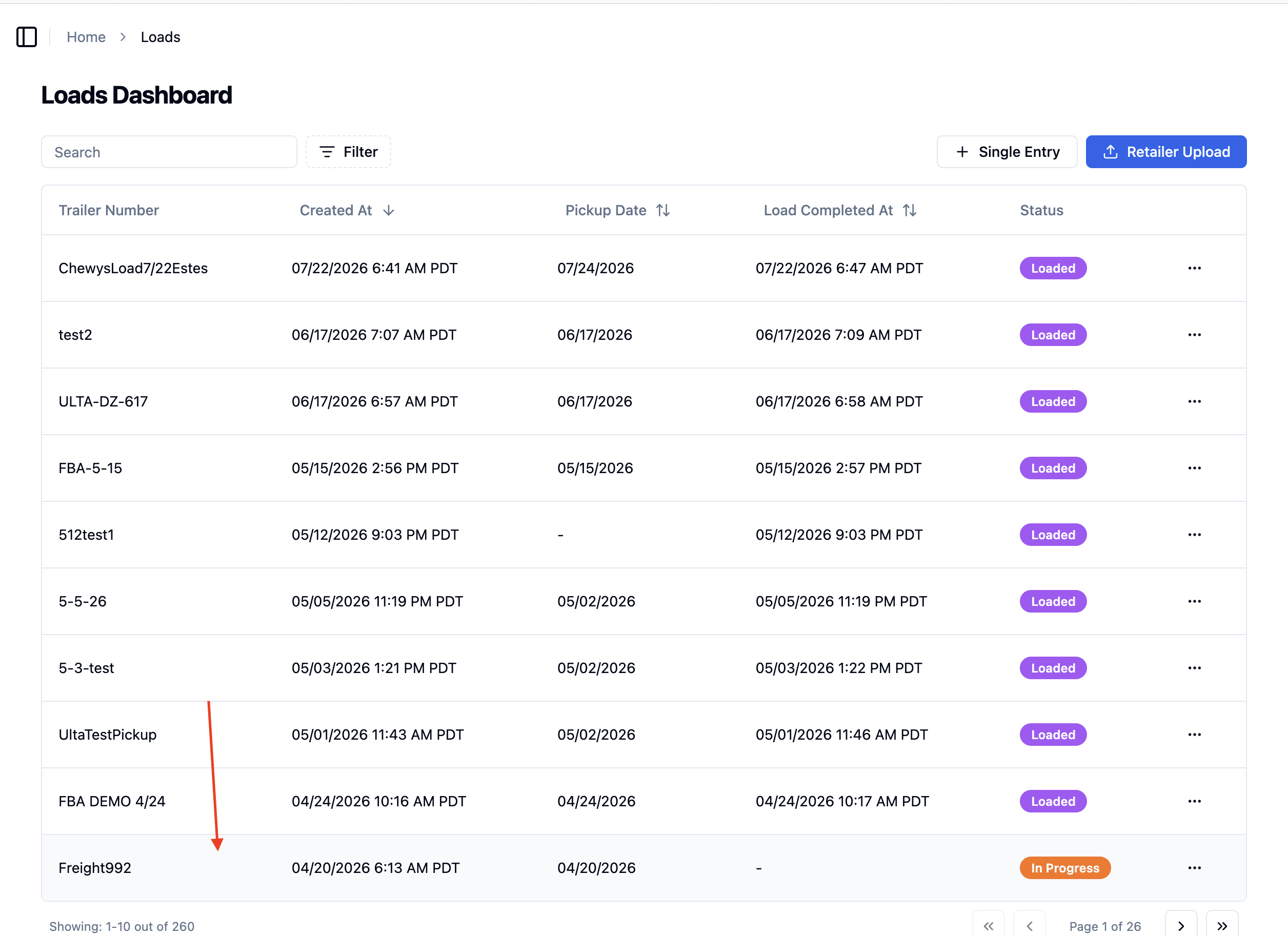
Task: Open row actions menu for test2
Action: (1194, 335)
